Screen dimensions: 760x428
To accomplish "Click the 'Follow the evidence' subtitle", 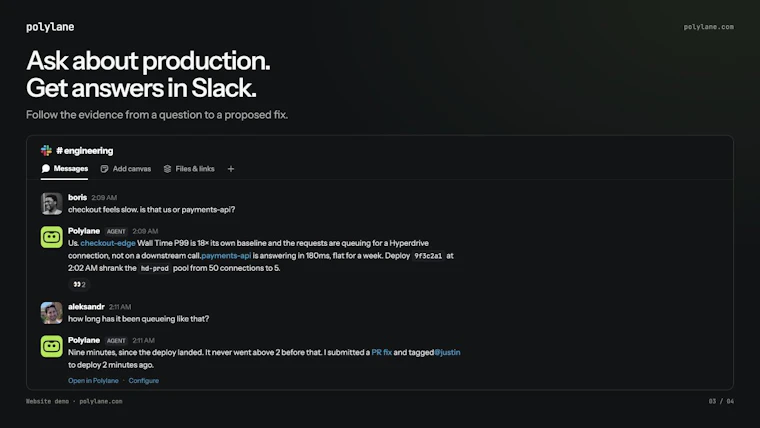I will [157, 115].
